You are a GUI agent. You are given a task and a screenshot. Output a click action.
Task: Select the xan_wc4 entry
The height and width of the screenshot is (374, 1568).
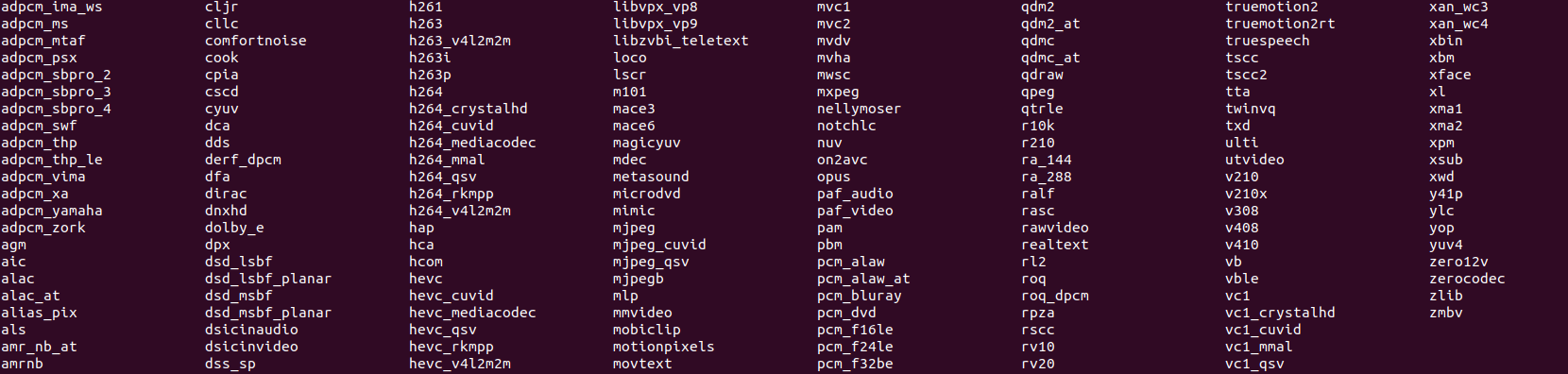click(1458, 24)
